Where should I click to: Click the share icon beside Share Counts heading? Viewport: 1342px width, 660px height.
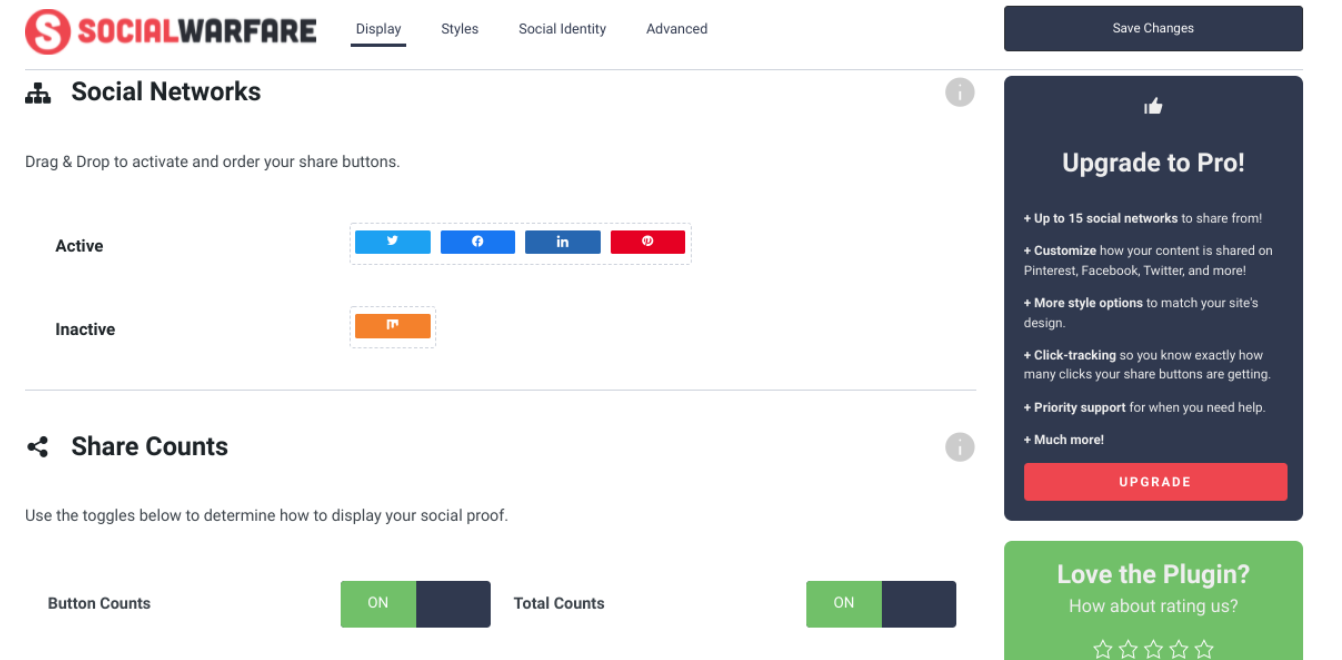pyautogui.click(x=38, y=446)
